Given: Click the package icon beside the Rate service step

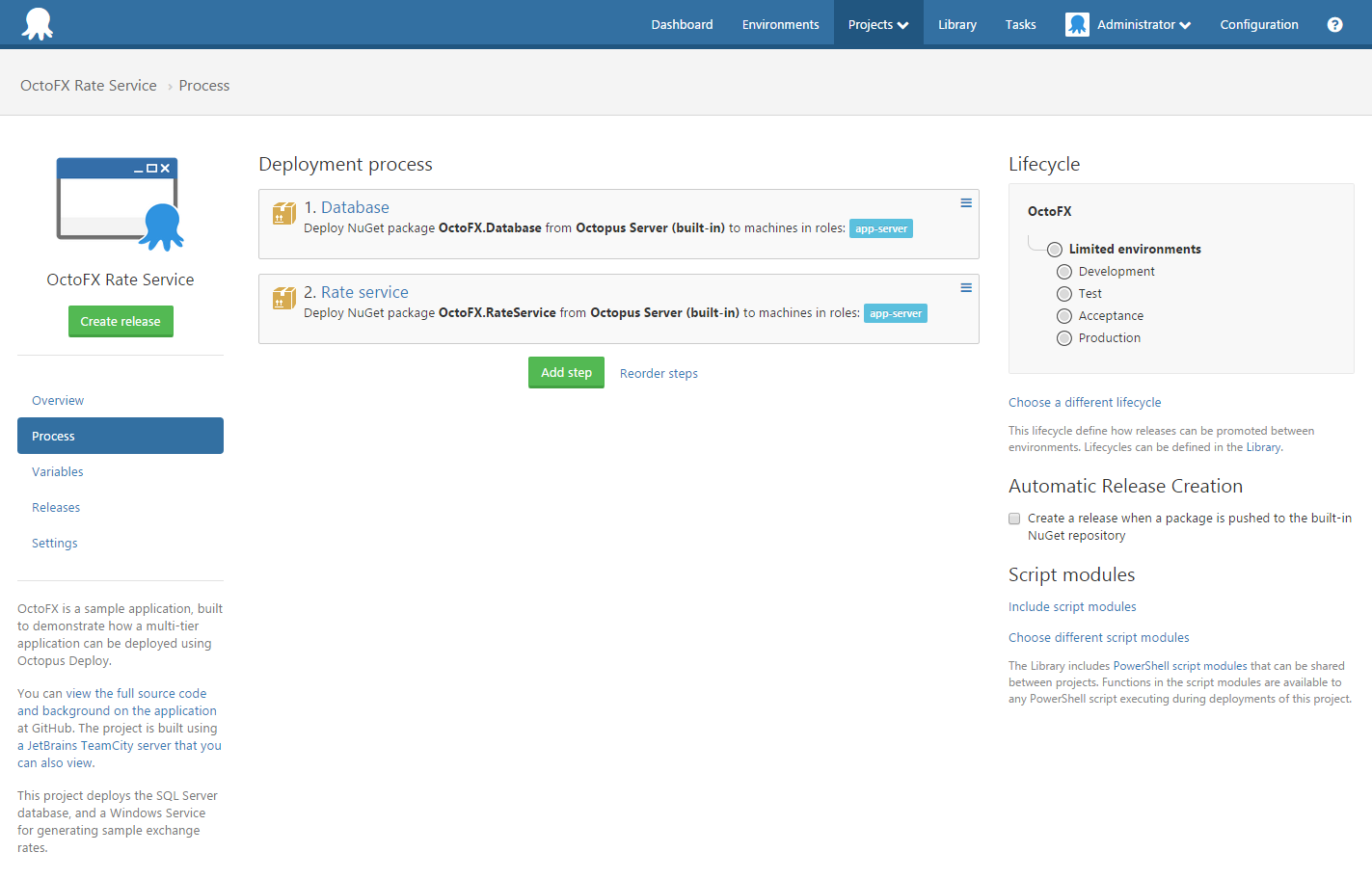Looking at the screenshot, I should click(284, 299).
